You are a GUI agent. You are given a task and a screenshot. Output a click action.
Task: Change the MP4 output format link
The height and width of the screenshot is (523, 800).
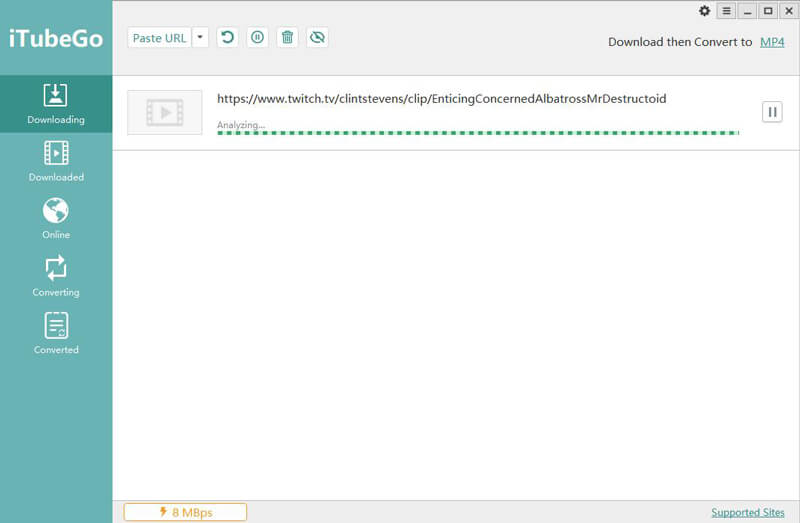(772, 42)
